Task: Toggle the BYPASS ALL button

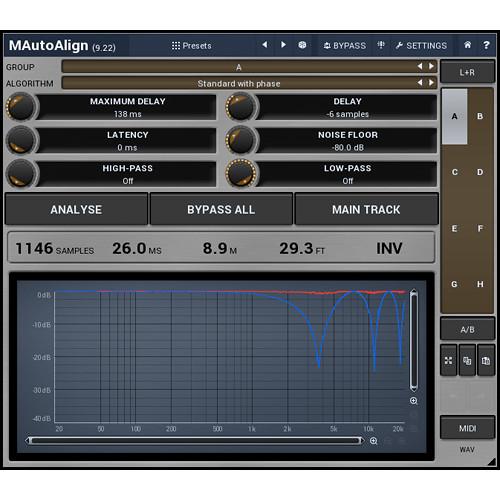Action: click(221, 209)
